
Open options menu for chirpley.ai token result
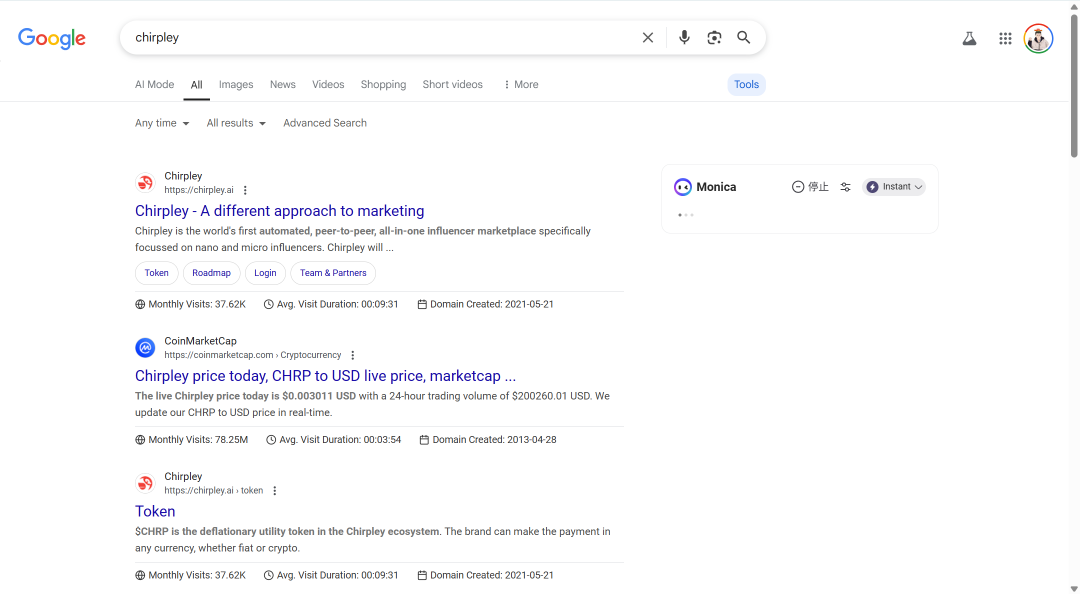coord(275,491)
